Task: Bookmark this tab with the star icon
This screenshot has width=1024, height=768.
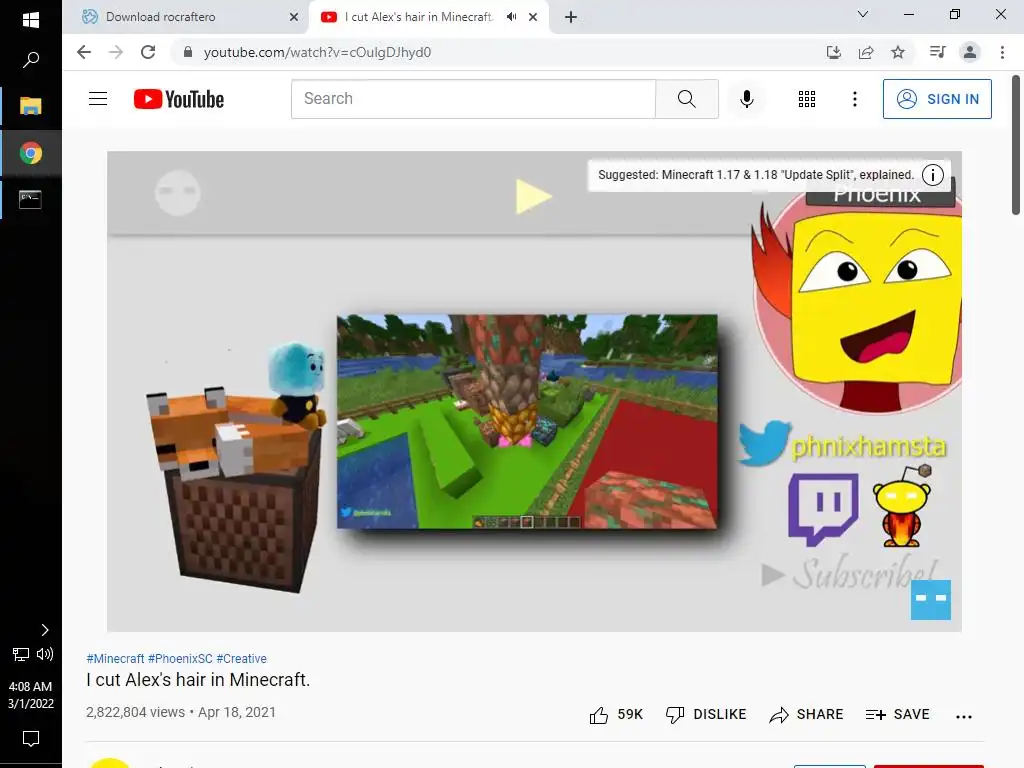Action: (x=898, y=52)
